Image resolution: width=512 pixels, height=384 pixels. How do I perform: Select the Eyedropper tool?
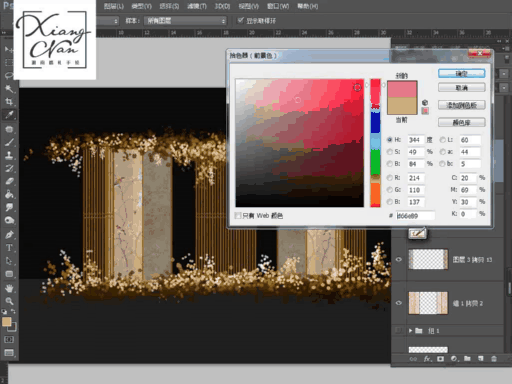point(9,115)
